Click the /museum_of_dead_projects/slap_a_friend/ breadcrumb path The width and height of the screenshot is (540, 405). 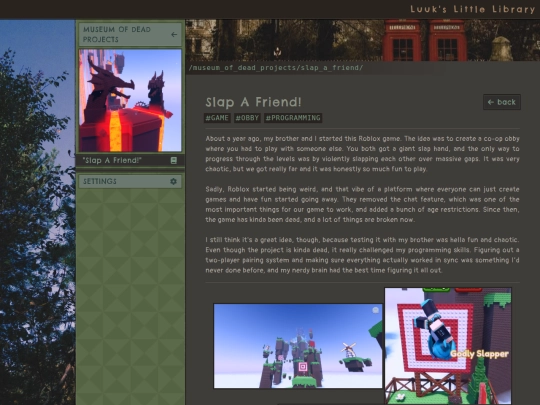pos(276,68)
